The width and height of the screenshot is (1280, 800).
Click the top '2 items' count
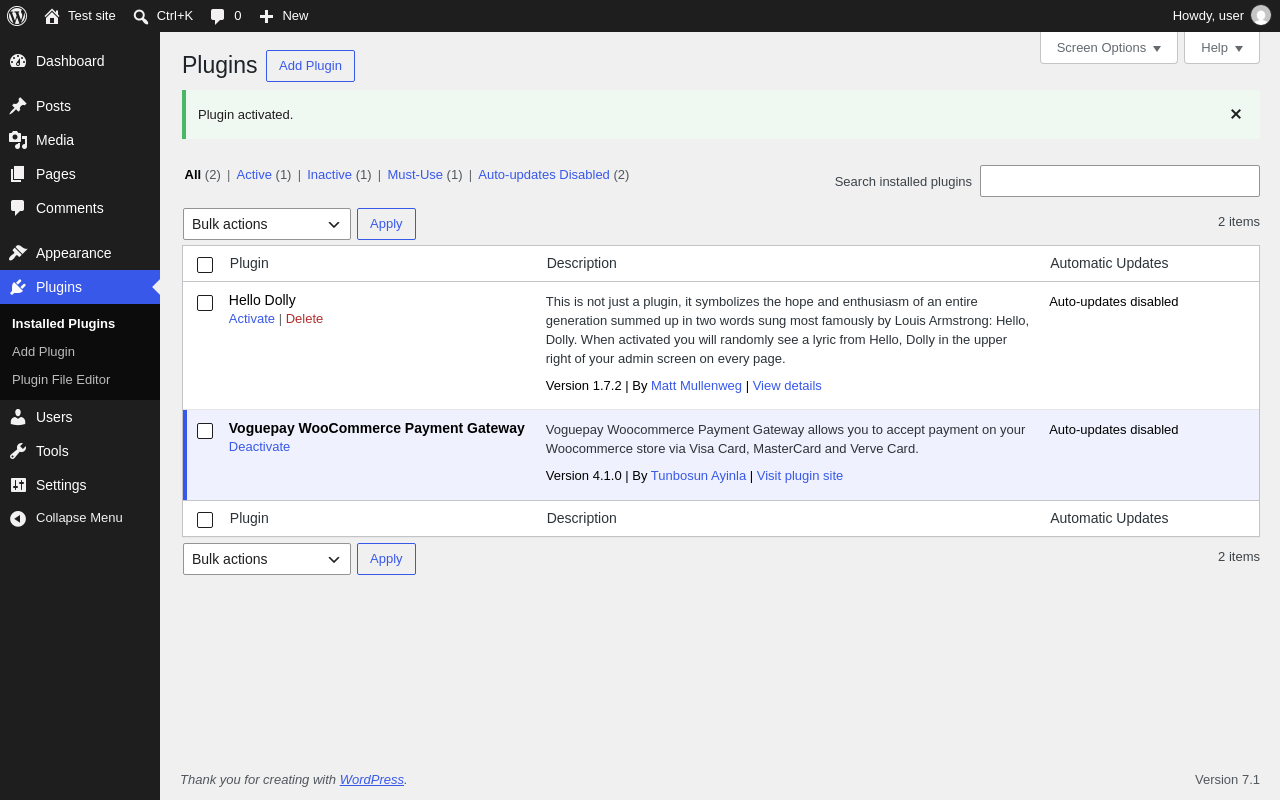click(x=1239, y=222)
